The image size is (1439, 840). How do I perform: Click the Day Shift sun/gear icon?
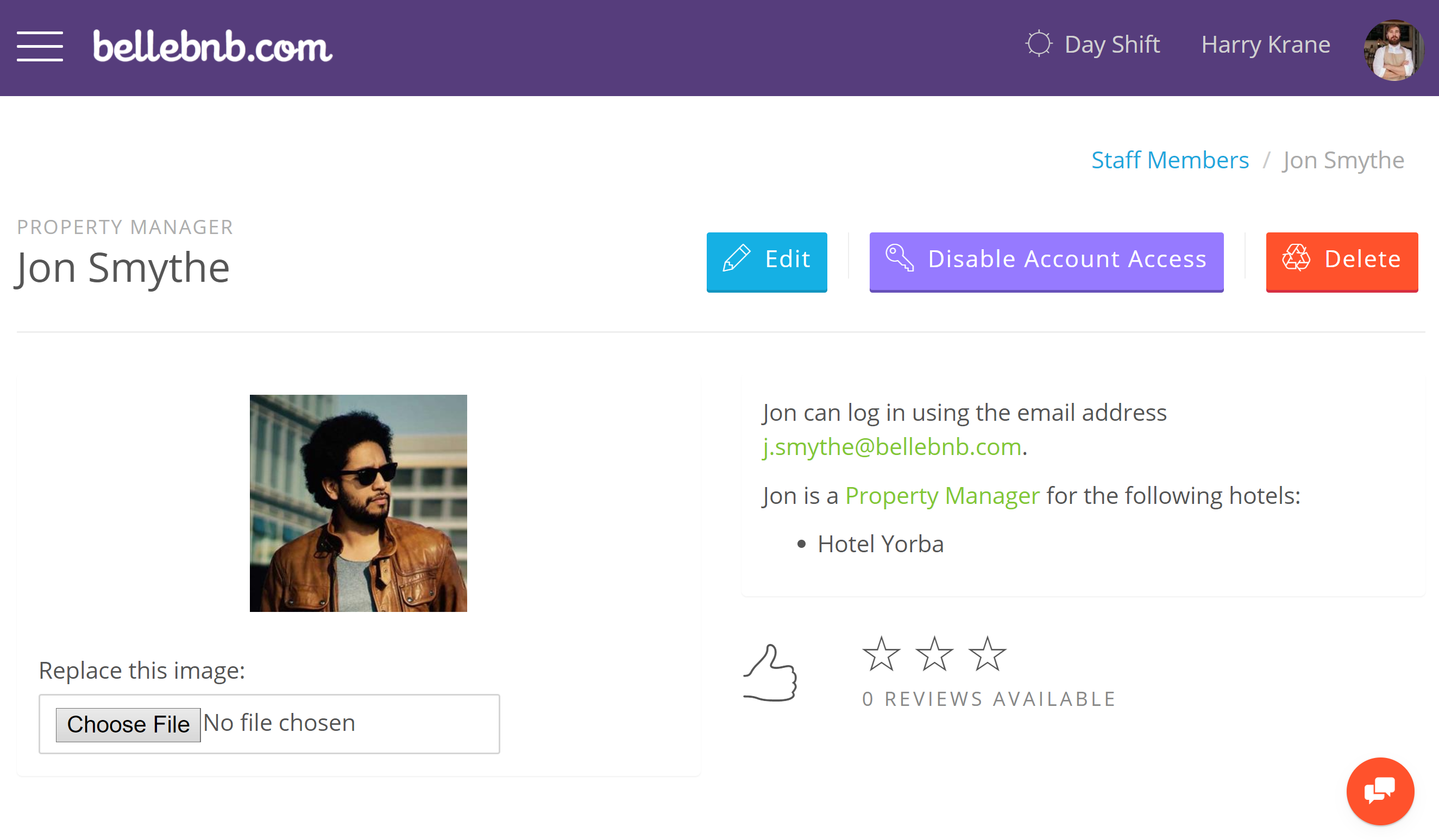click(1039, 43)
